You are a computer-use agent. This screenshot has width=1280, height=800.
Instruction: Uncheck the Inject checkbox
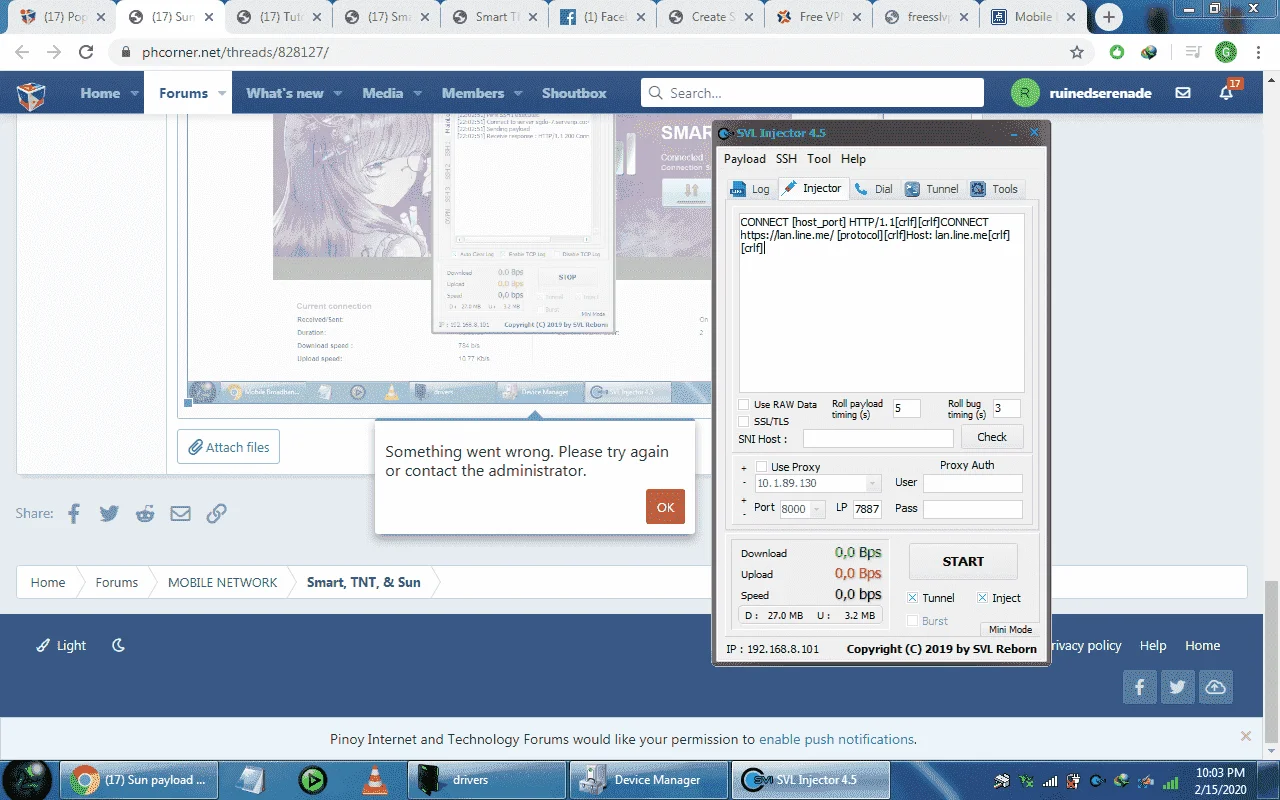click(982, 598)
